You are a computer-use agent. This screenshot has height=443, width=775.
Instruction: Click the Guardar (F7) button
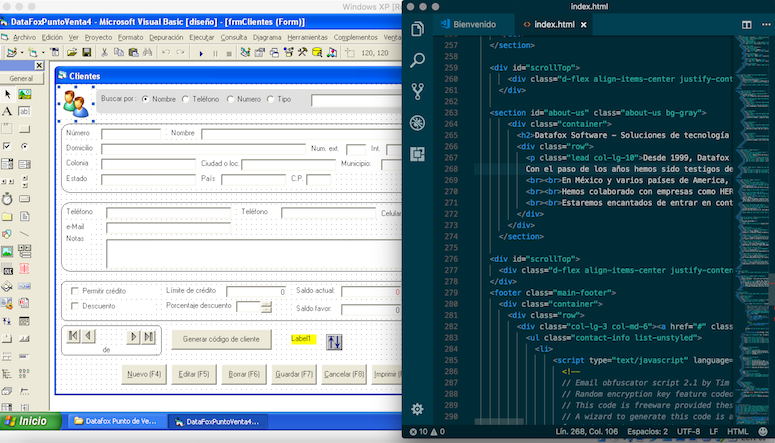point(294,374)
